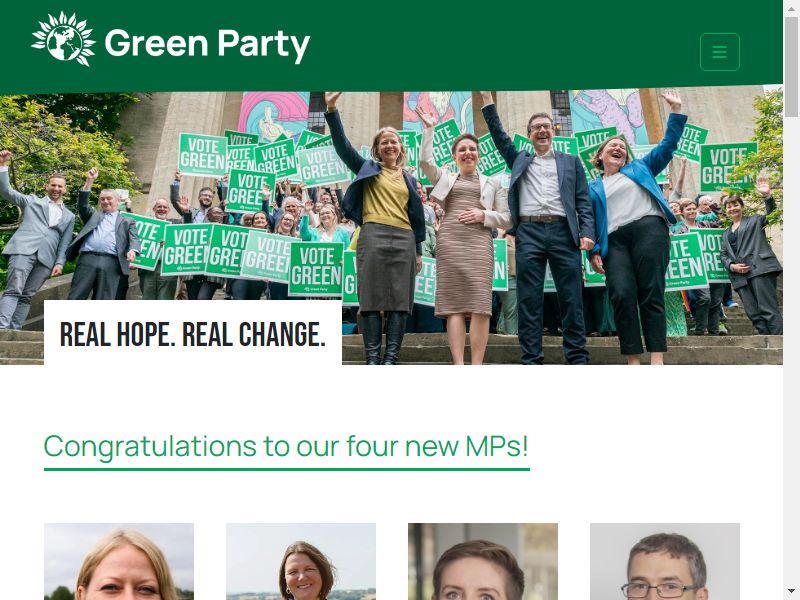This screenshot has width=800, height=600.
Task: Click the woman in yellow top in hero photo
Action: click(x=385, y=230)
